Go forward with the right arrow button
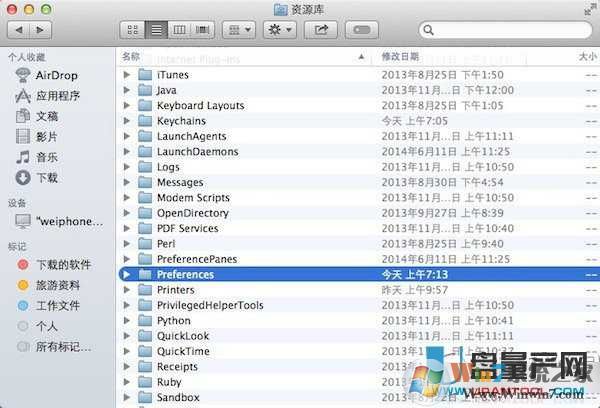 (40, 30)
